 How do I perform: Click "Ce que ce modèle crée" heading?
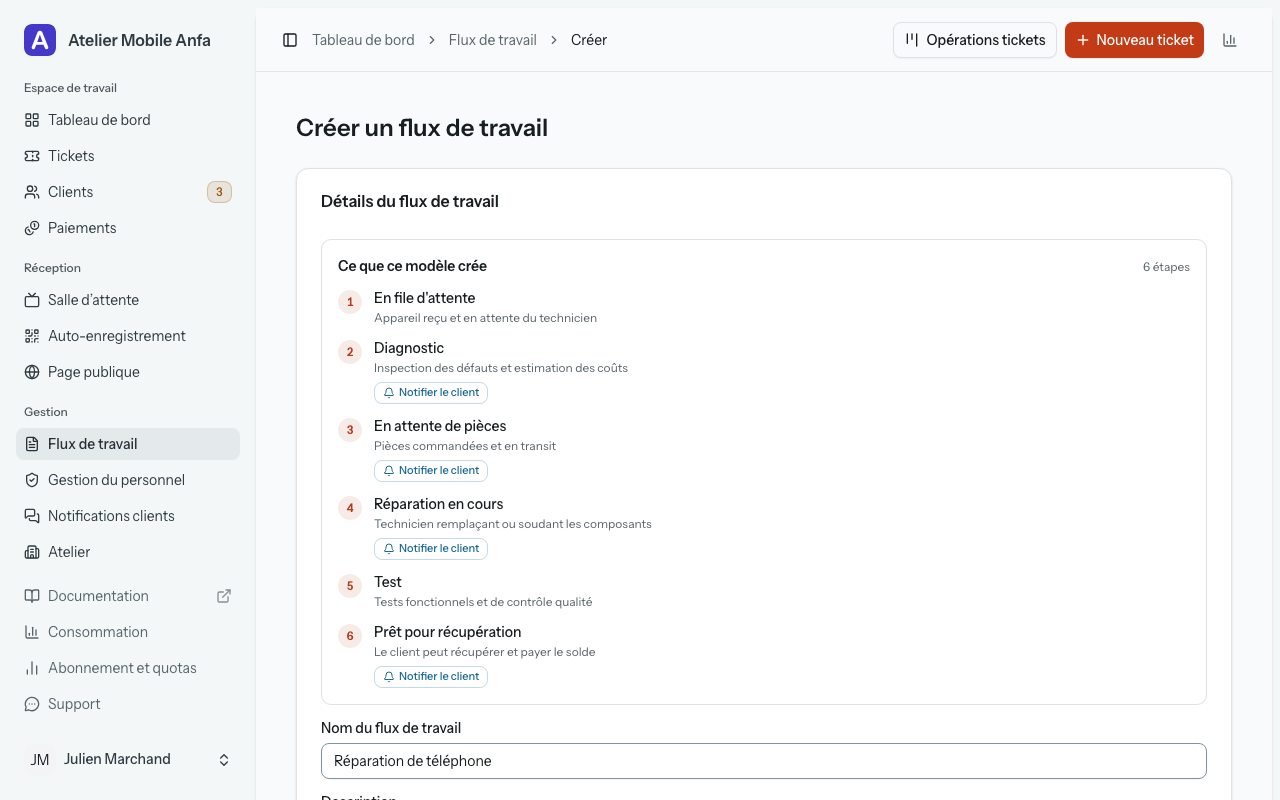coord(412,266)
